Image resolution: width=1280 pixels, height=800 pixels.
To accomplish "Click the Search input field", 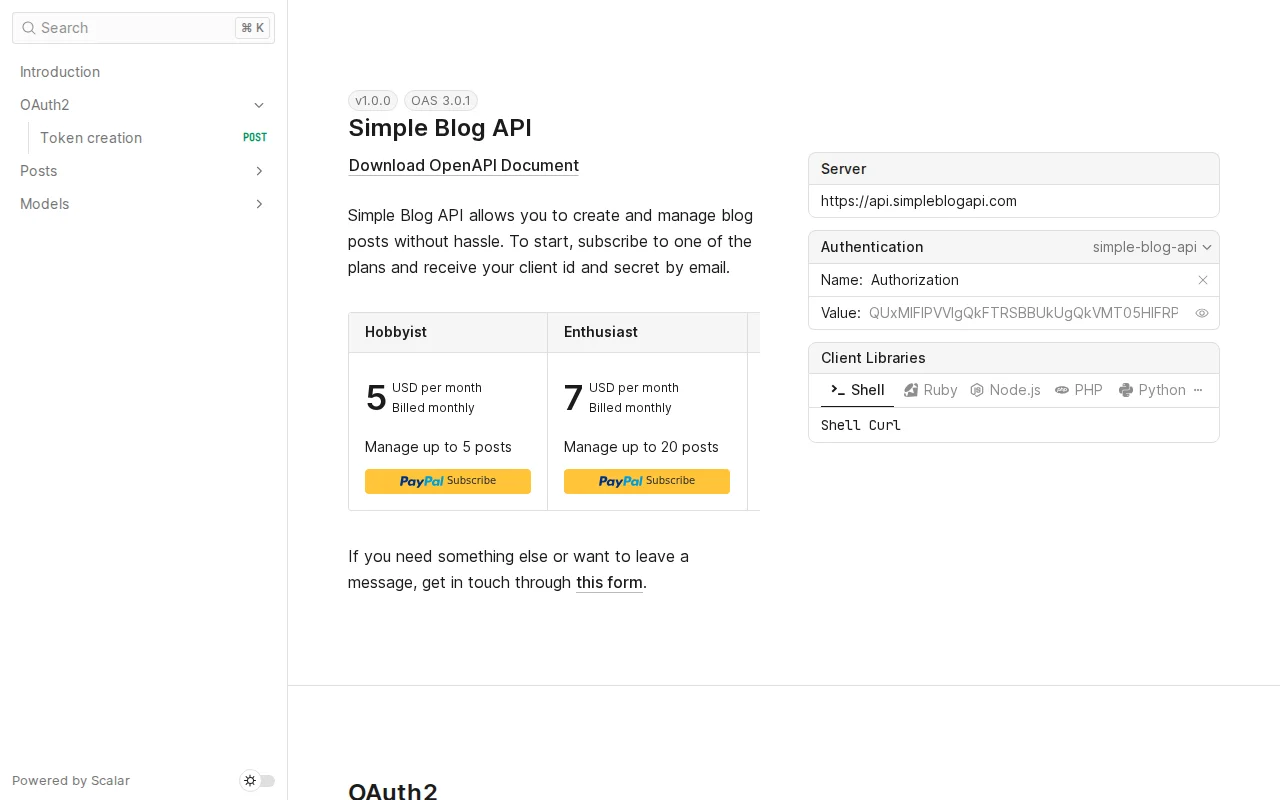I will point(143,28).
